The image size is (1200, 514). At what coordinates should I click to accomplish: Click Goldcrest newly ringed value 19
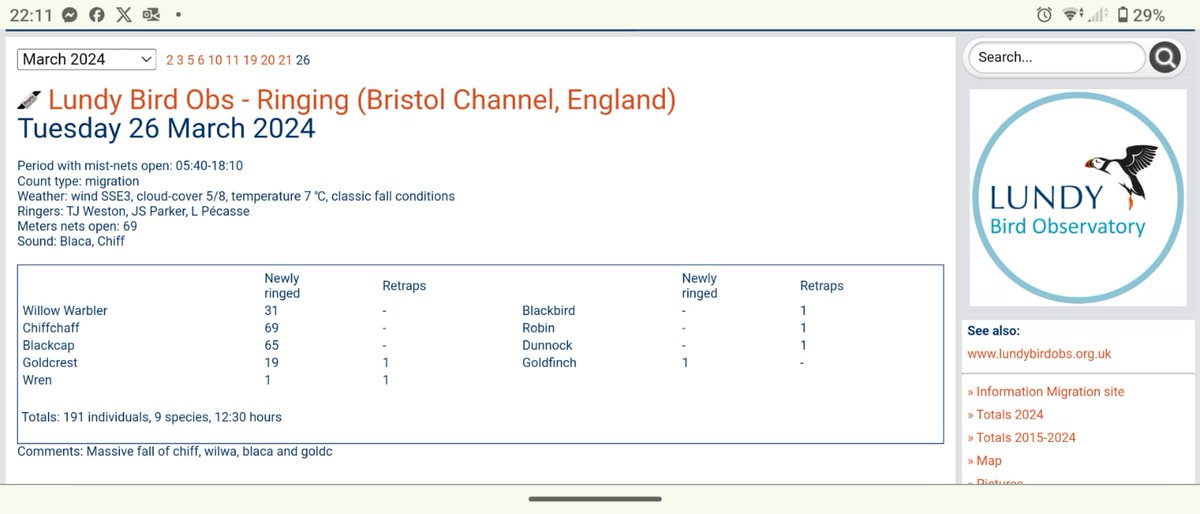coord(271,363)
